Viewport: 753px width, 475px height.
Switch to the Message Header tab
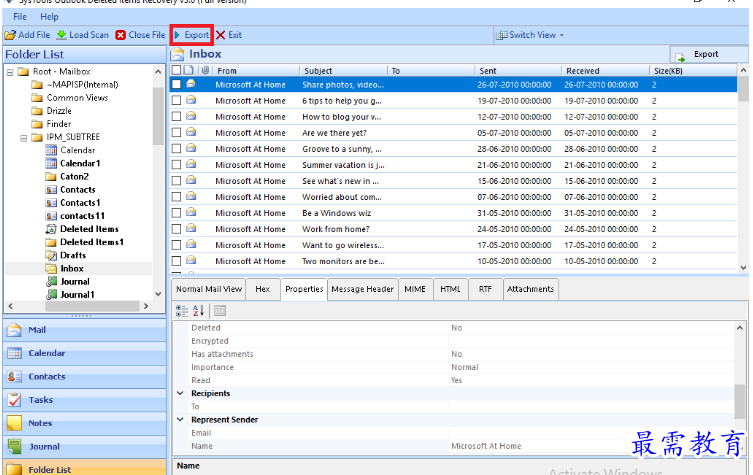363,289
